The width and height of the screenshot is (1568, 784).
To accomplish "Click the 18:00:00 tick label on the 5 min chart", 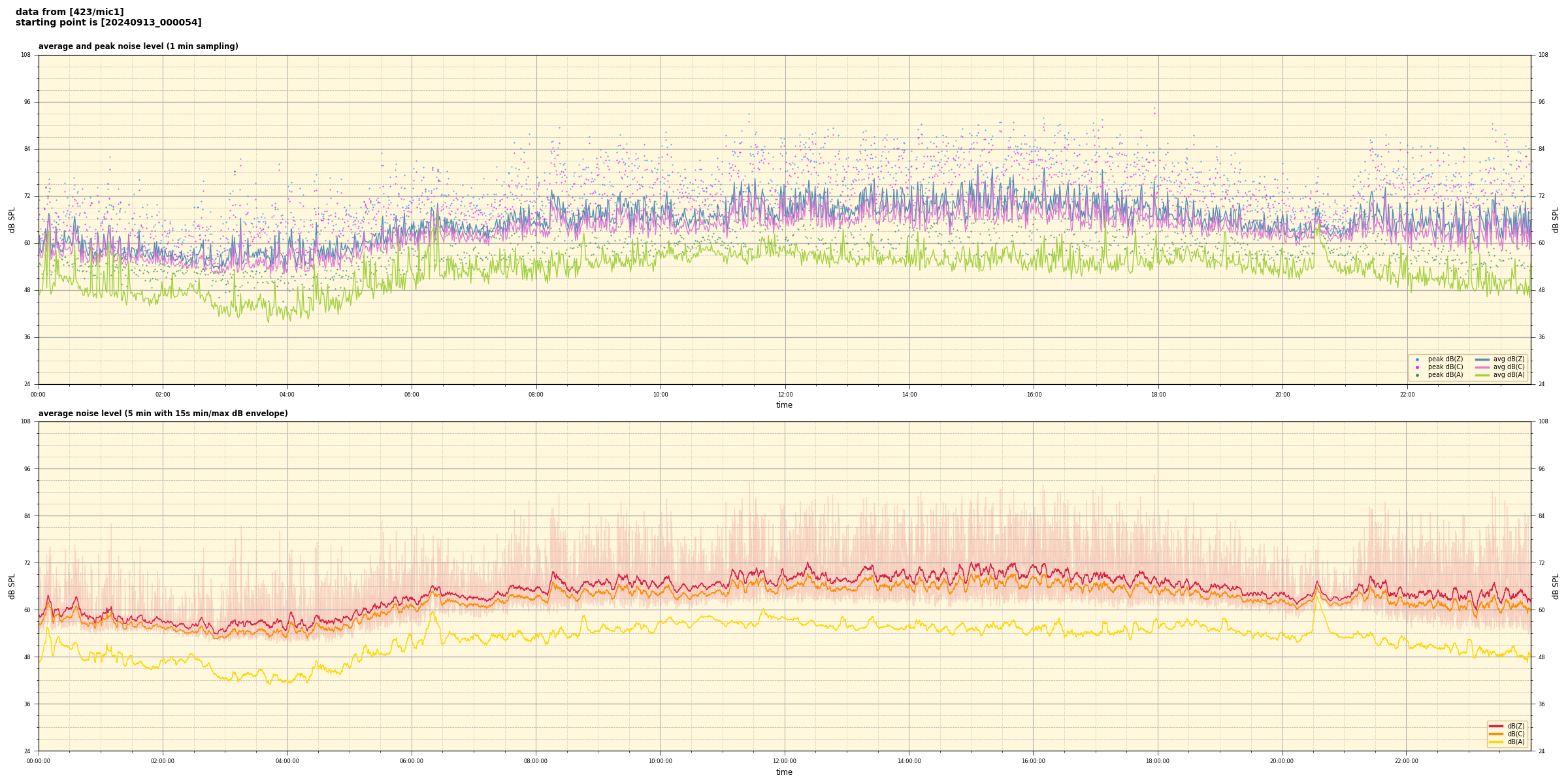I will (x=1158, y=761).
